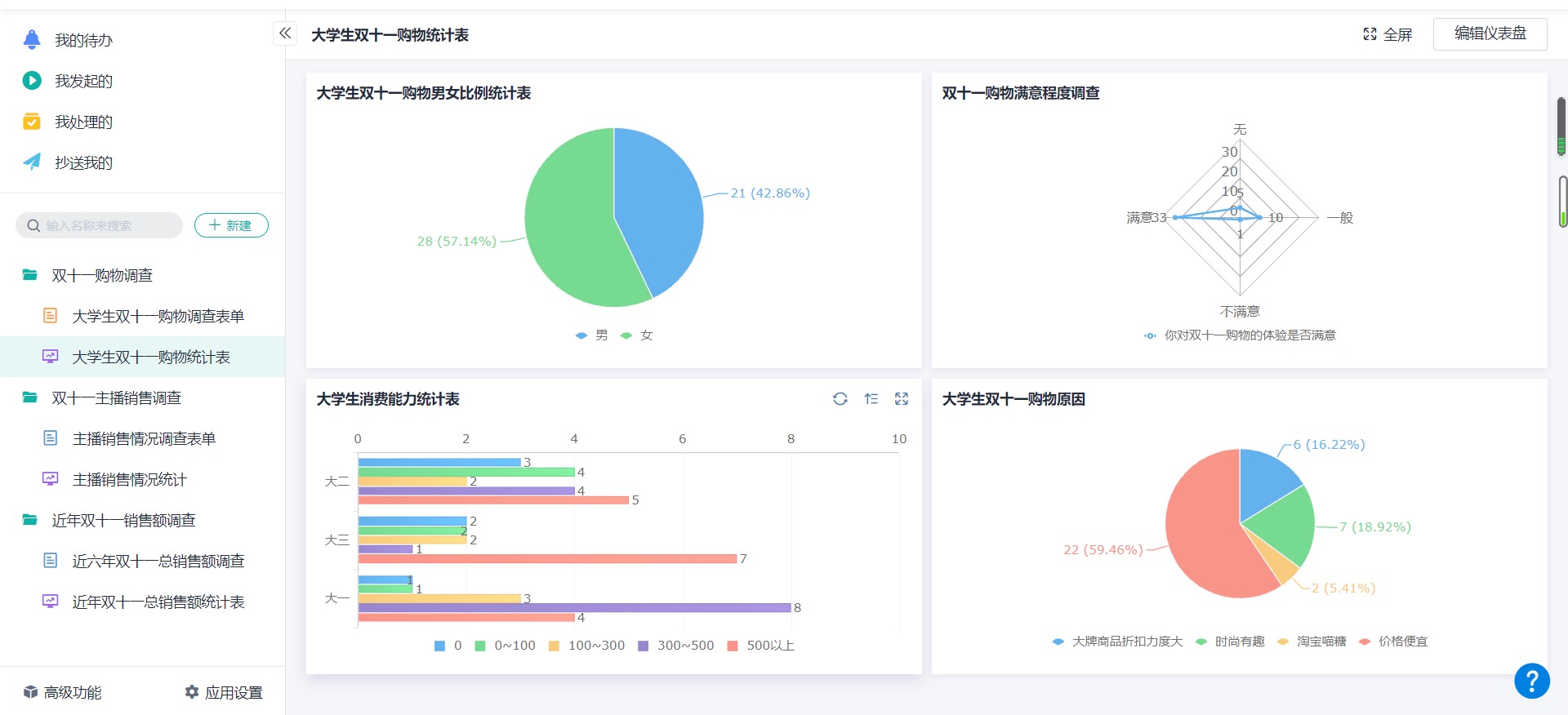Click the 新建 button
Viewport: 1568px width, 715px height.
(x=231, y=225)
